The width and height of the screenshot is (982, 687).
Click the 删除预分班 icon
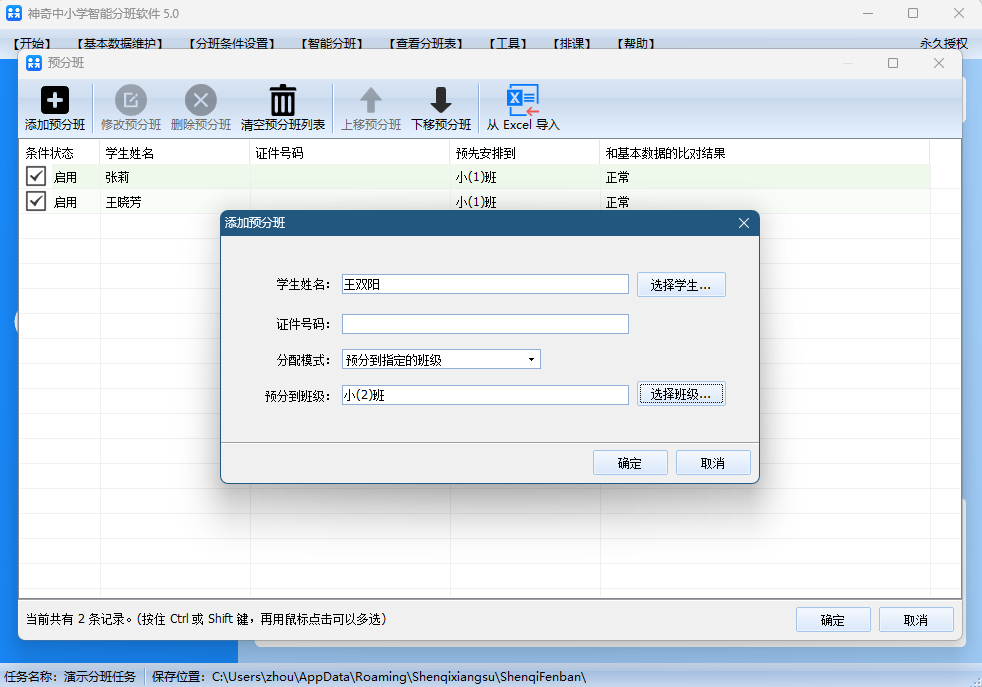(202, 99)
